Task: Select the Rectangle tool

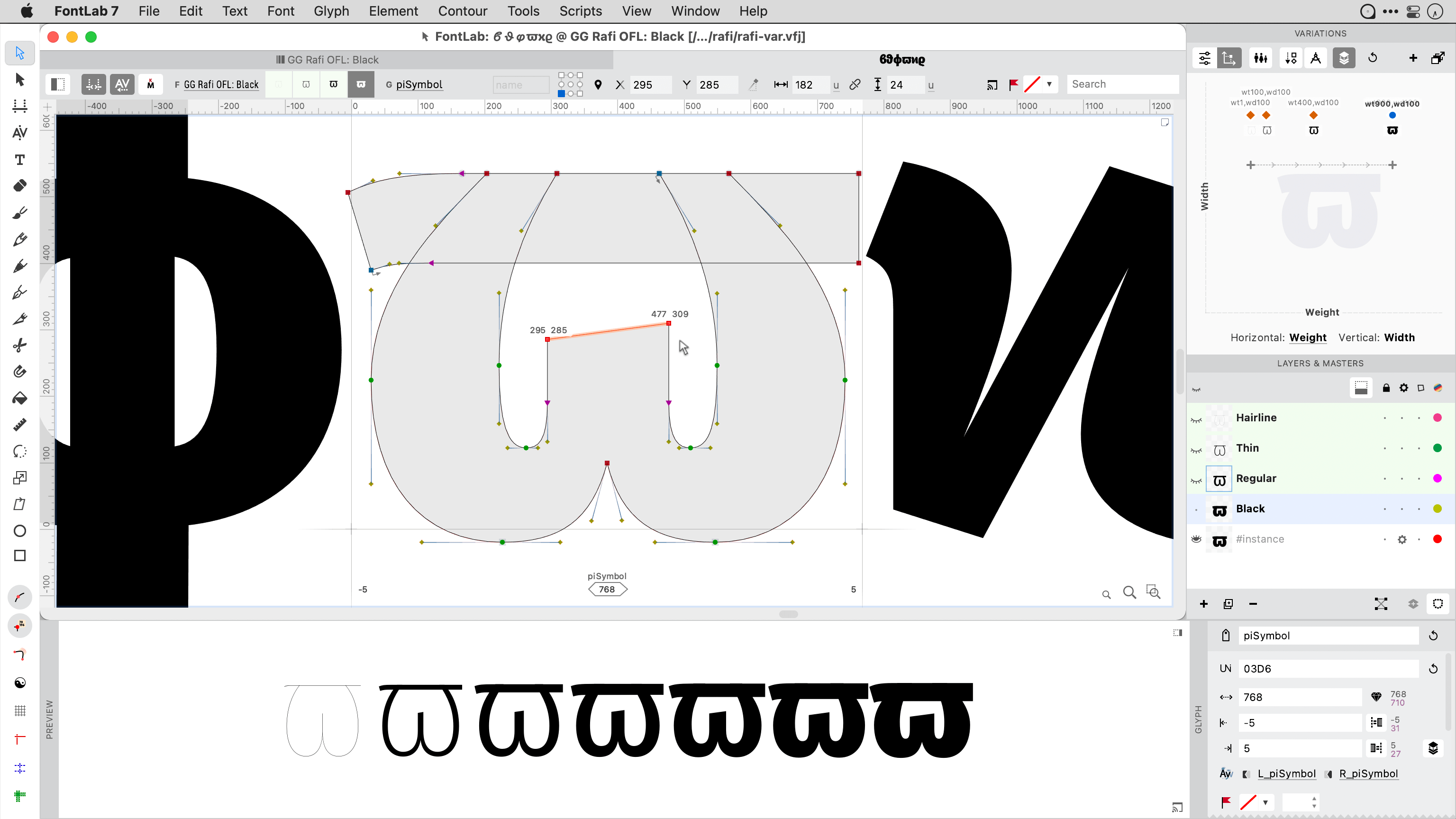Action: click(20, 556)
